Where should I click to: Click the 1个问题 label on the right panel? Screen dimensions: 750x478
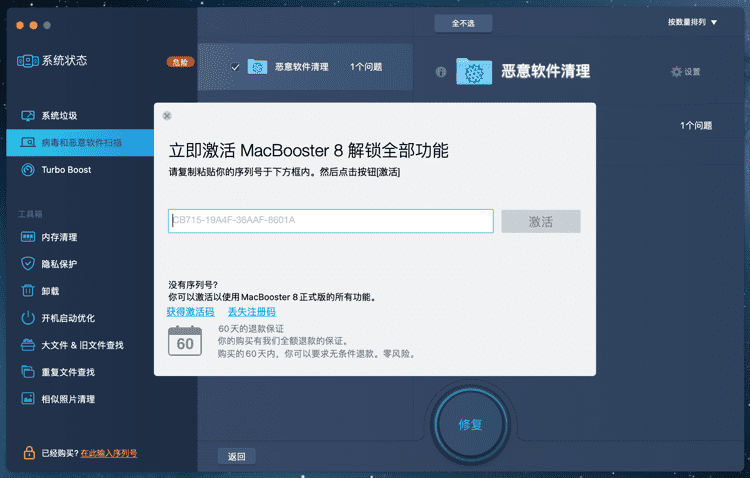[696, 125]
